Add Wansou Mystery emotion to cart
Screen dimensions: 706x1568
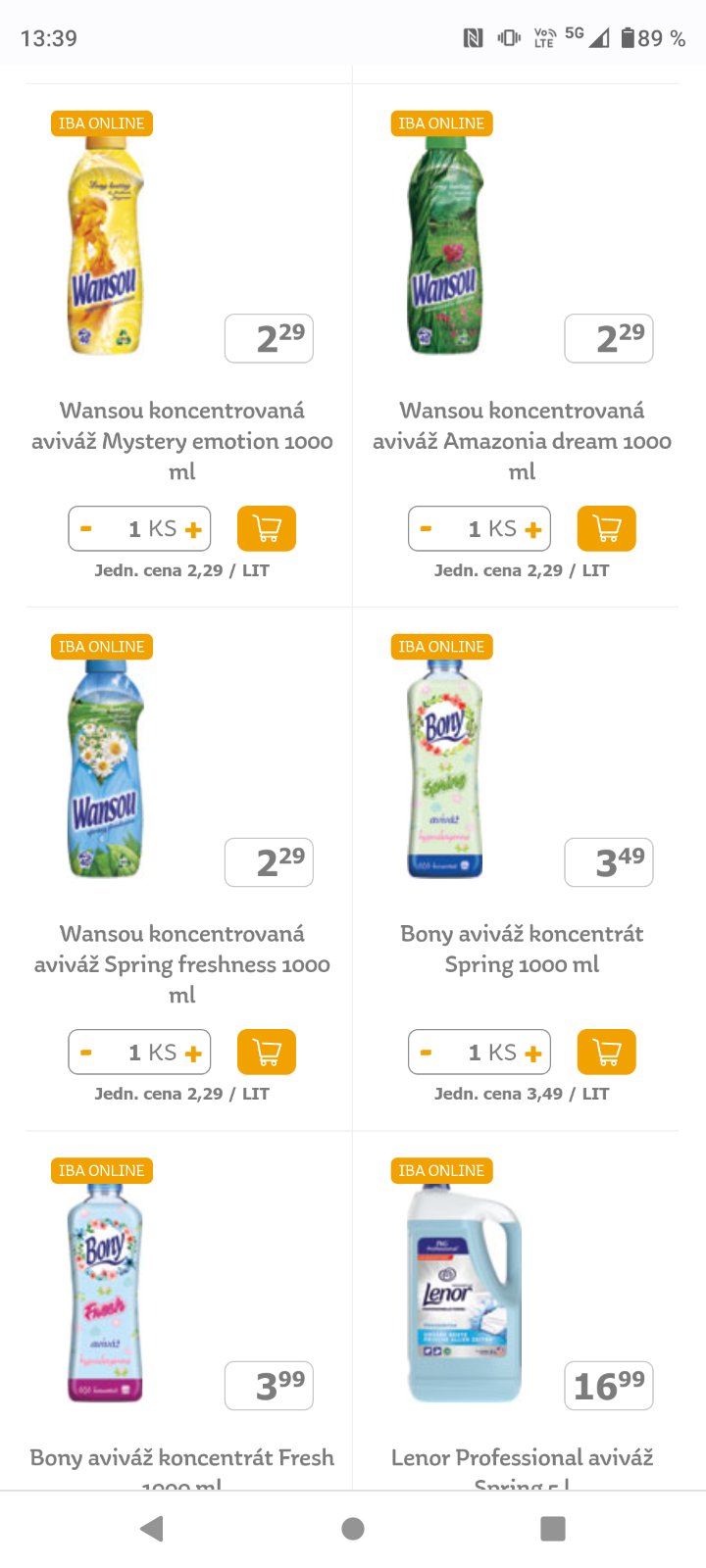pyautogui.click(x=267, y=529)
